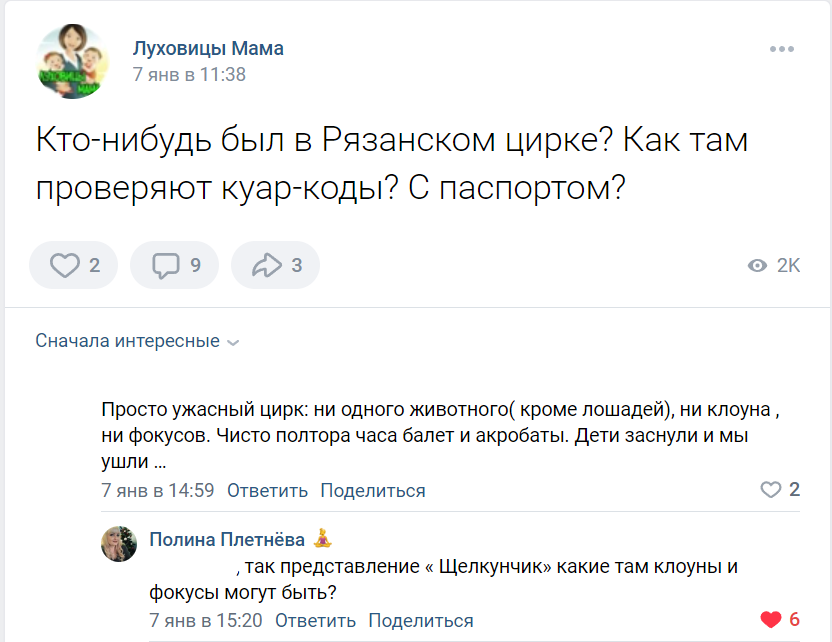Open Полина Плетнёва profile avatar
832x642 pixels.
tap(119, 544)
